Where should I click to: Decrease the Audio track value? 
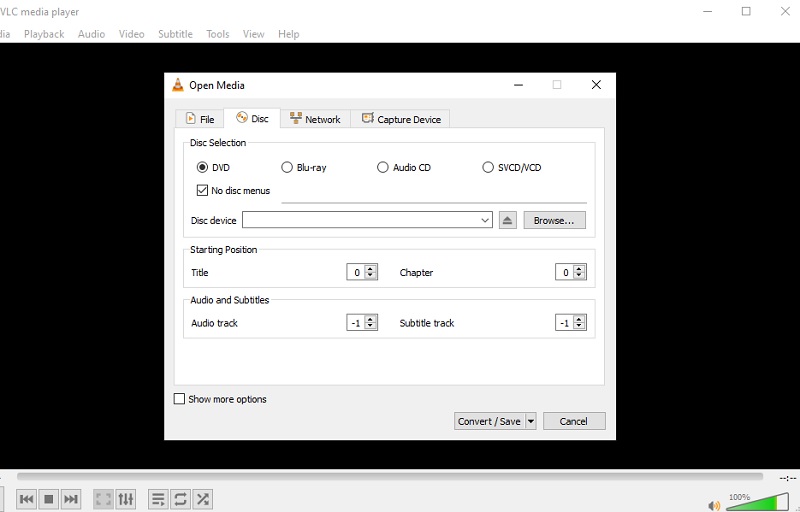pos(371,326)
